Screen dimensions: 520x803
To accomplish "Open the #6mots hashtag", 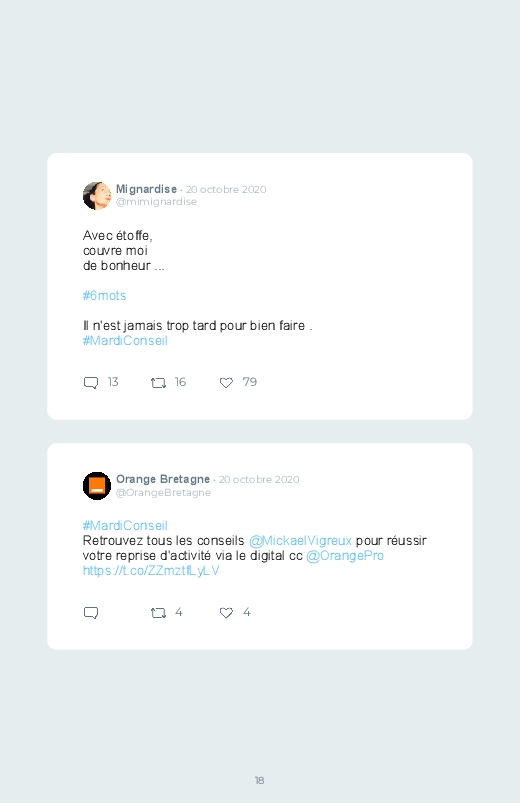I will (105, 295).
